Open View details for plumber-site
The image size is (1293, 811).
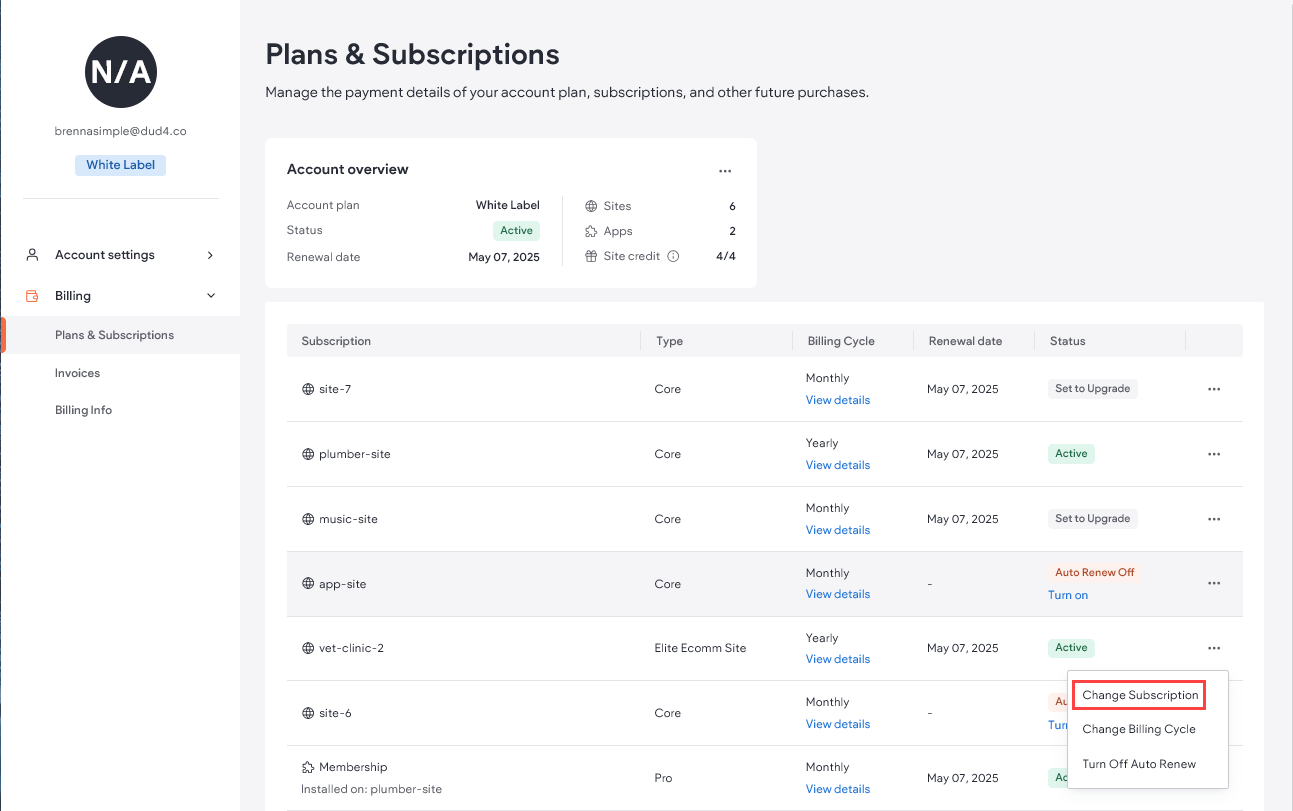point(837,465)
